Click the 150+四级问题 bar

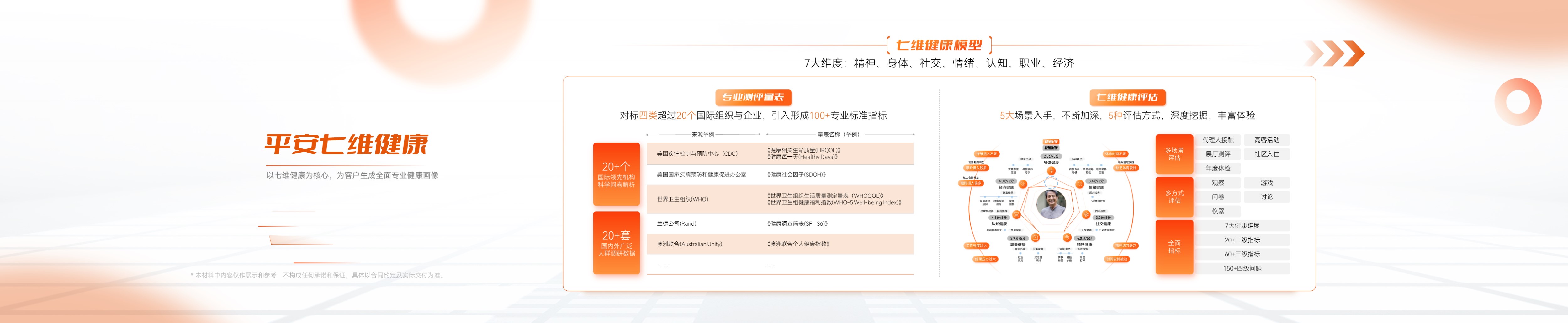[x=1242, y=268]
